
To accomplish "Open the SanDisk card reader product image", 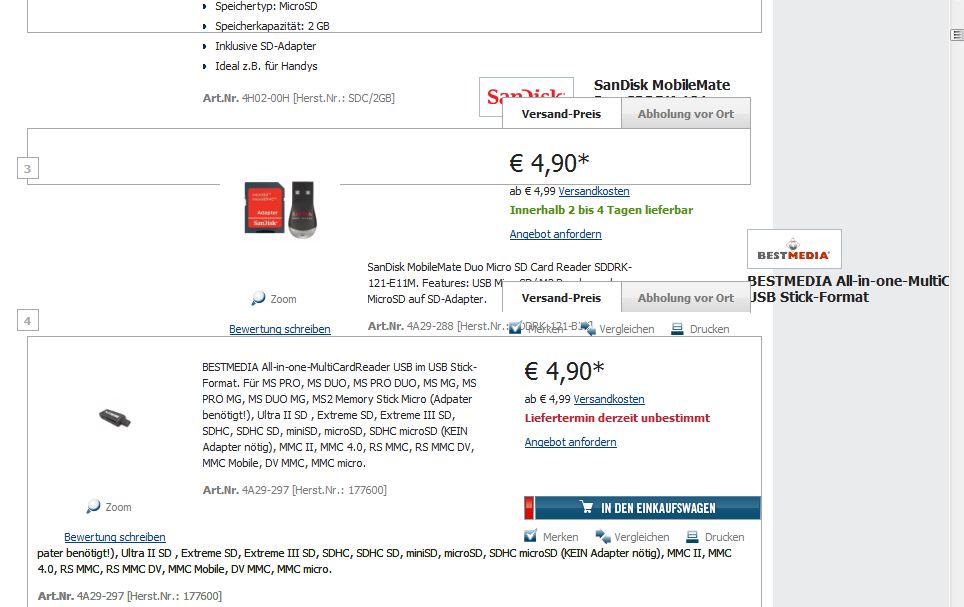I will coord(281,210).
